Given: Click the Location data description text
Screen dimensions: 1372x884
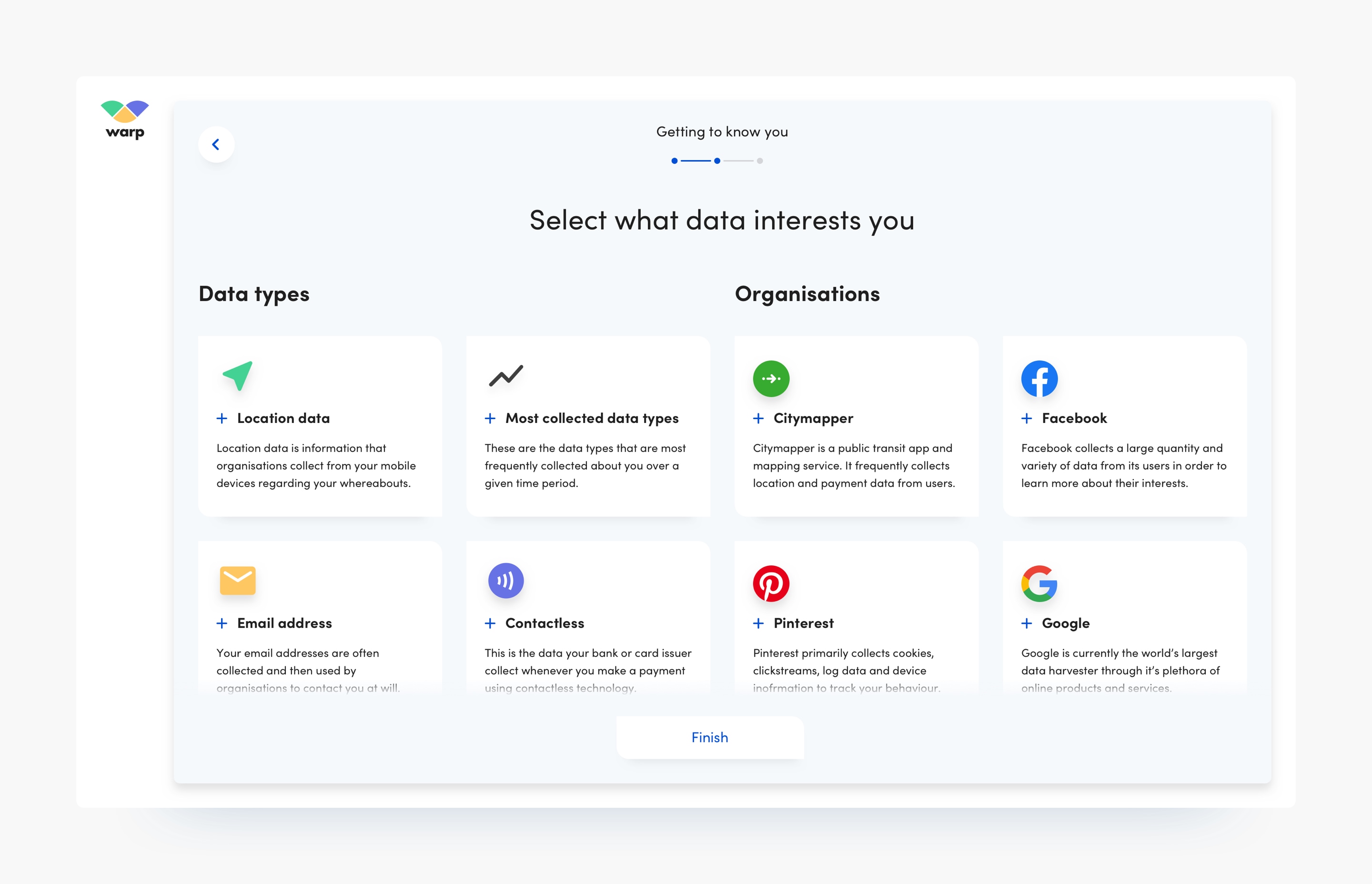Looking at the screenshot, I should tap(316, 465).
